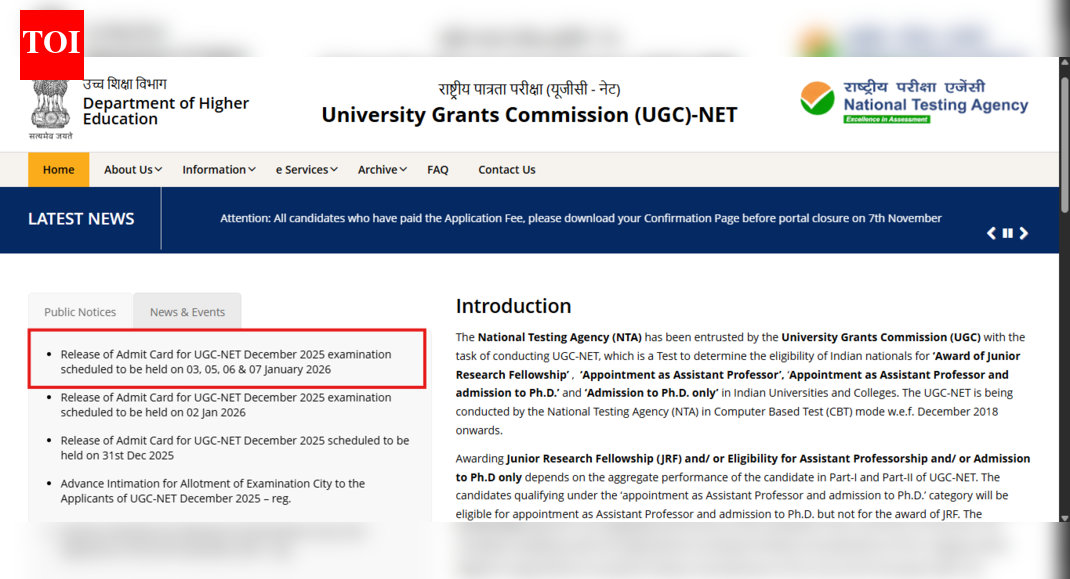Click the TOI logo badge
Screen dimensions: 1070x579
click(x=52, y=45)
